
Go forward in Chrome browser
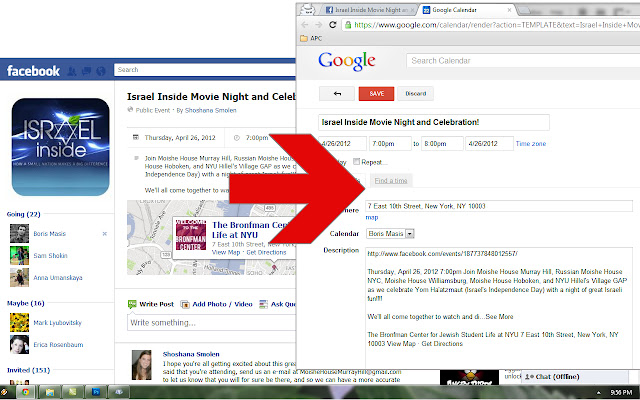[319, 25]
